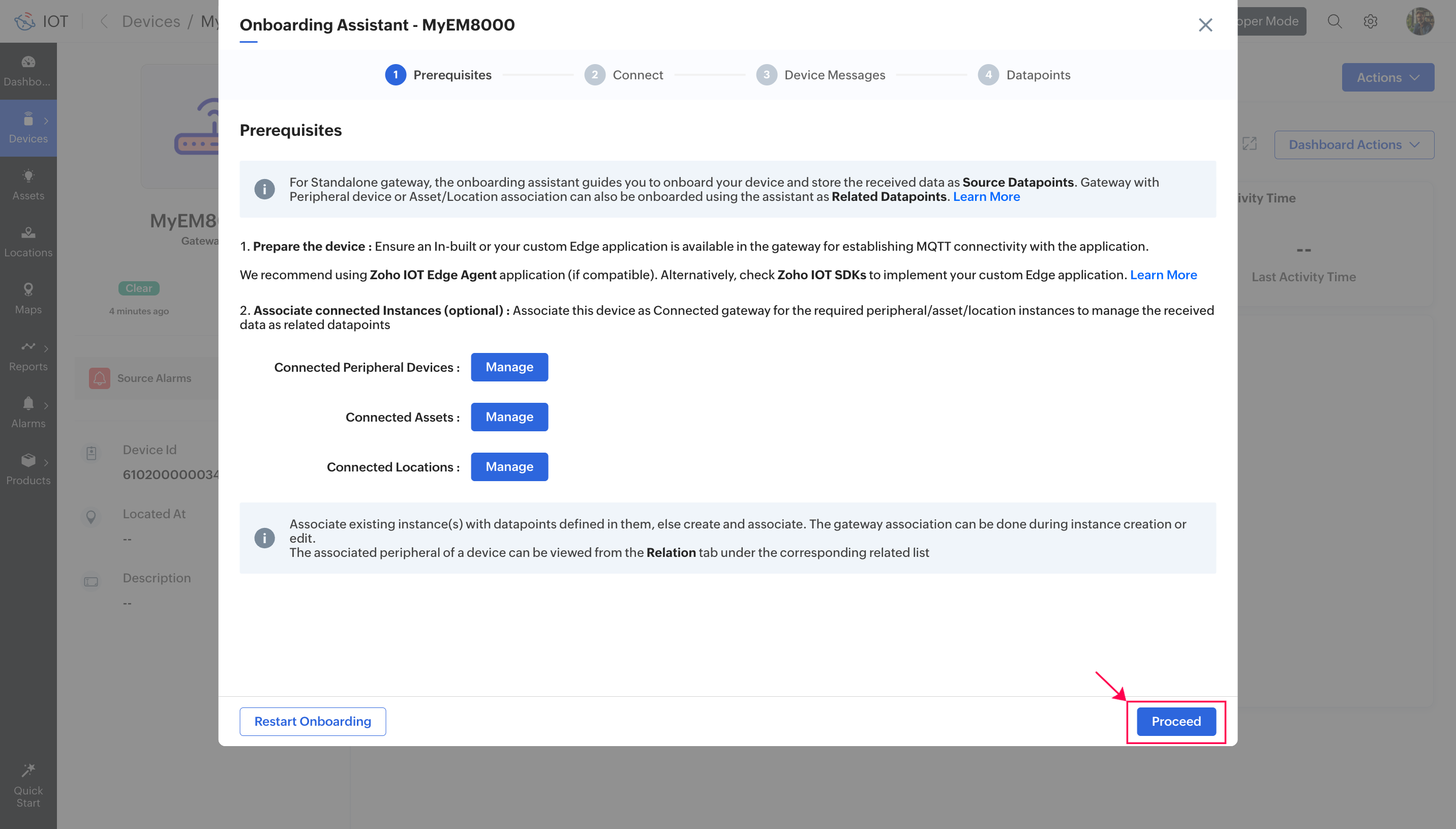The width and height of the screenshot is (1456, 829).
Task: Open the Dashboard Actions dropdown
Action: 1354,144
